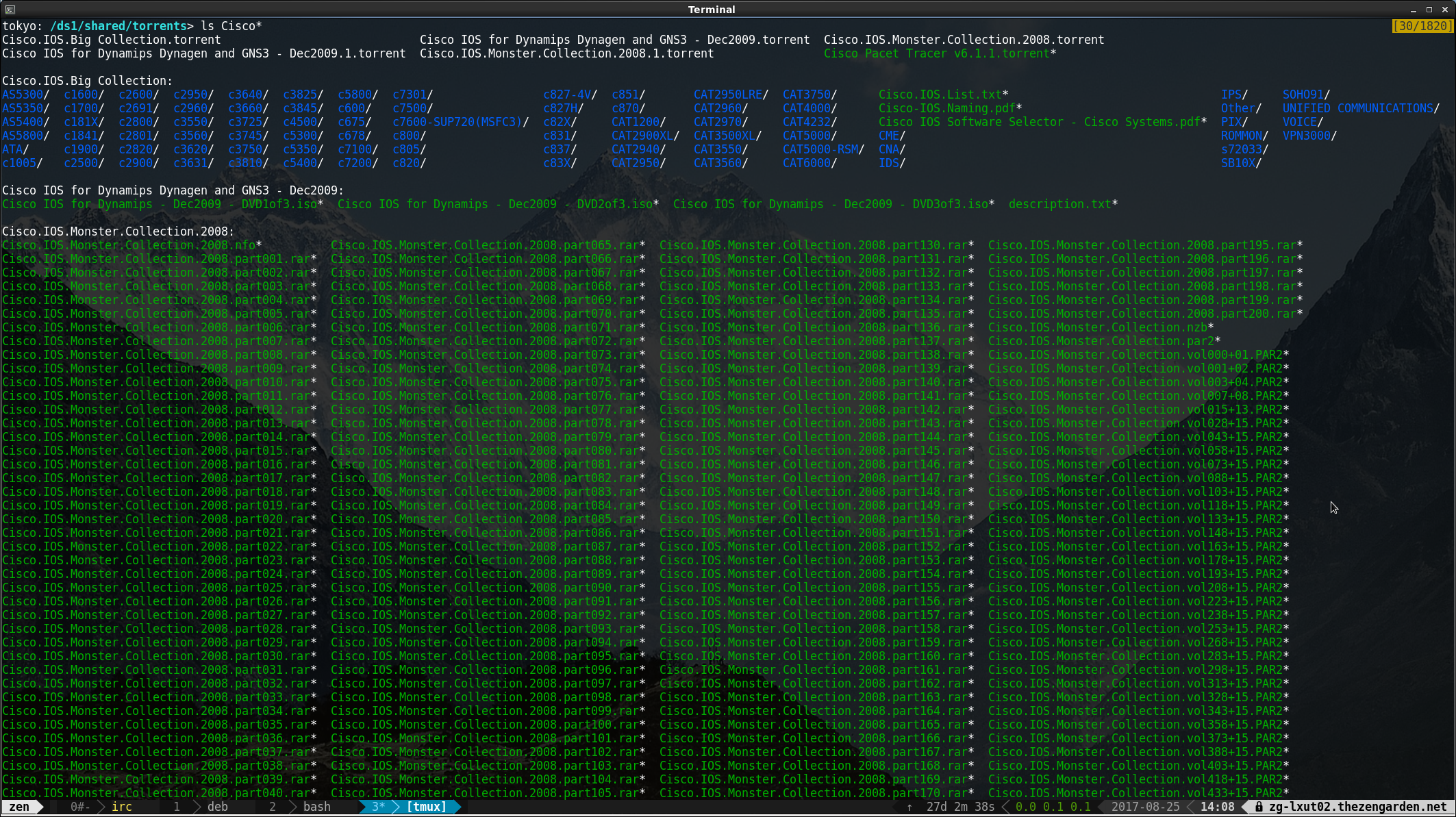Click the 'ls Cisco*' command text

point(231,26)
